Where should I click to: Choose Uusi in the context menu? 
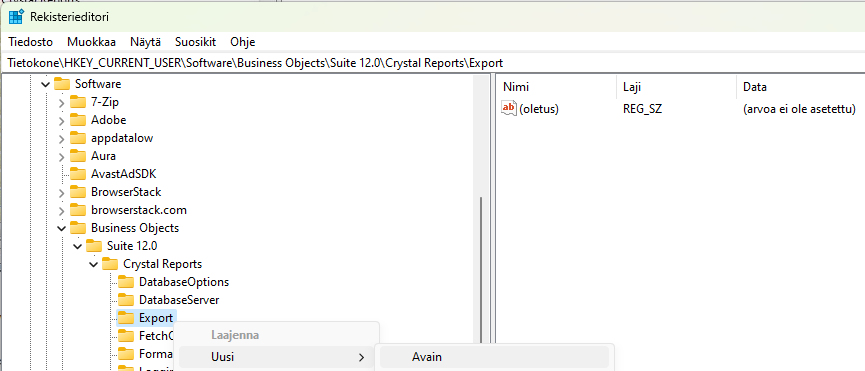(276, 357)
